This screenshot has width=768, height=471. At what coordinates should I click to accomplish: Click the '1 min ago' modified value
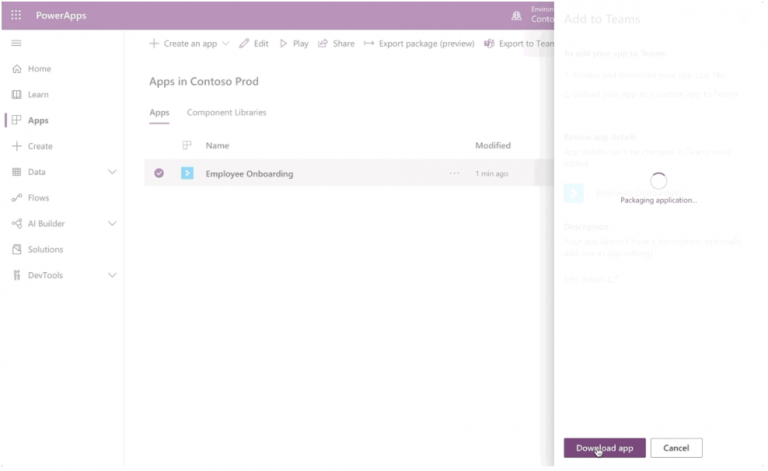point(492,173)
